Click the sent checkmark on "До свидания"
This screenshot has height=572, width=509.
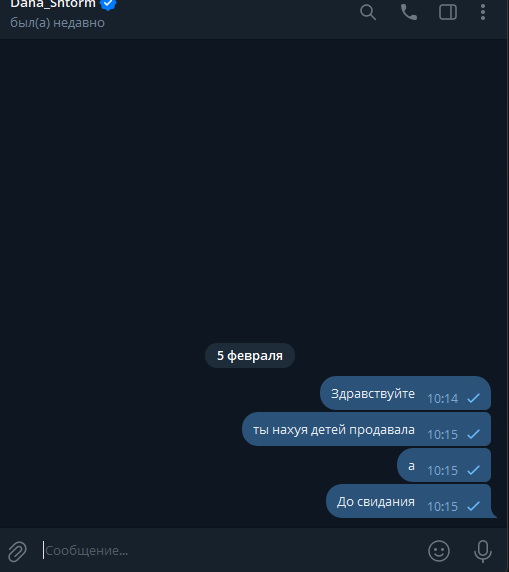click(x=474, y=506)
